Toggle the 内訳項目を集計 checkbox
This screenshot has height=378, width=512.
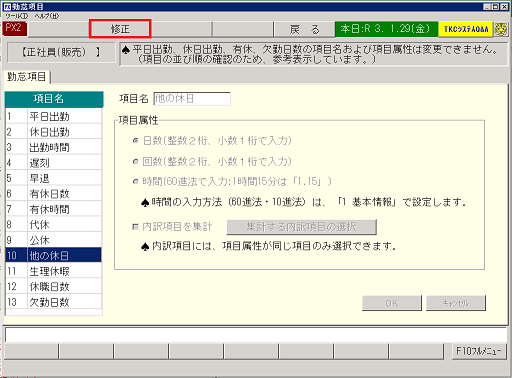tap(135, 227)
